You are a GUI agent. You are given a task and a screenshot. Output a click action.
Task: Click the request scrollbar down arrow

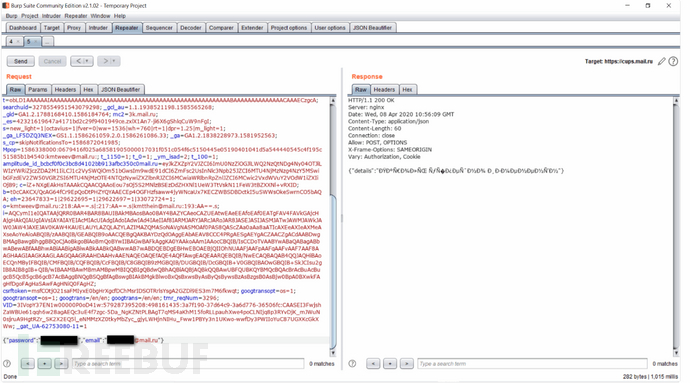tap(333, 353)
